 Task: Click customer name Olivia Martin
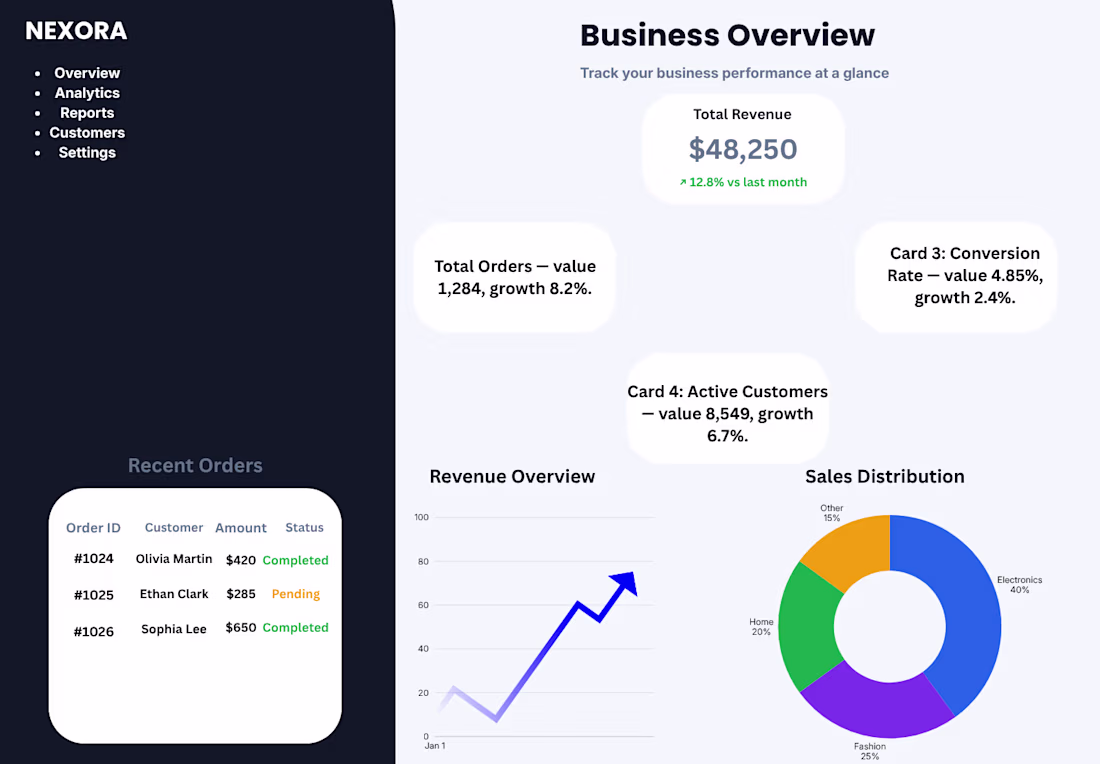[x=174, y=558]
